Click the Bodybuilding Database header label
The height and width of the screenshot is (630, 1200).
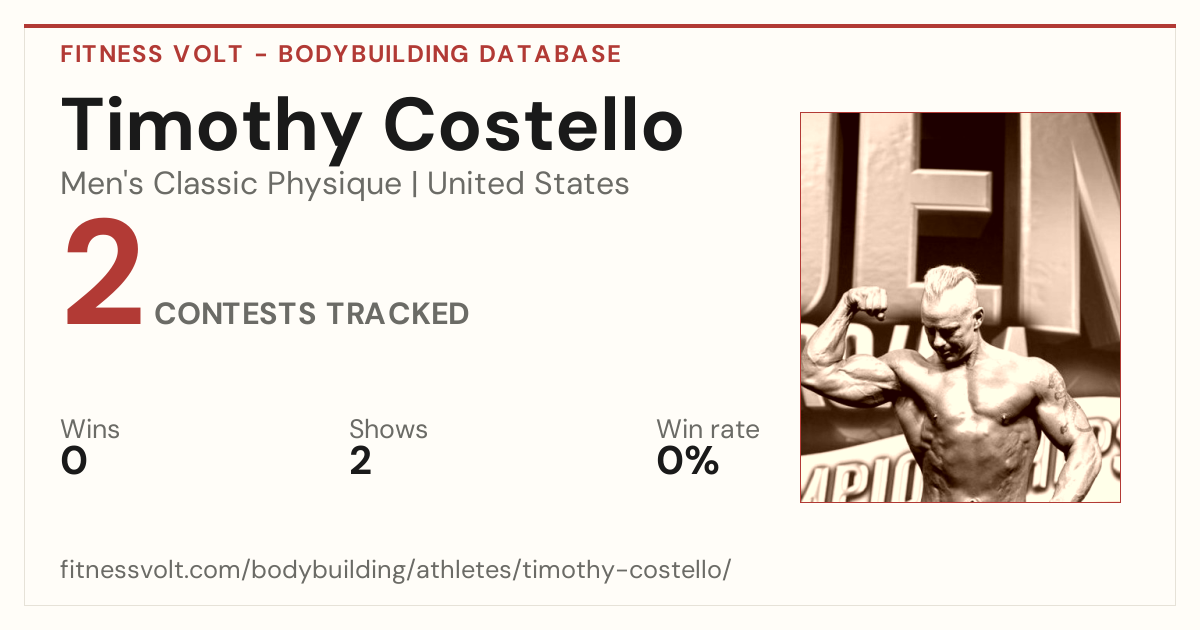tap(450, 54)
